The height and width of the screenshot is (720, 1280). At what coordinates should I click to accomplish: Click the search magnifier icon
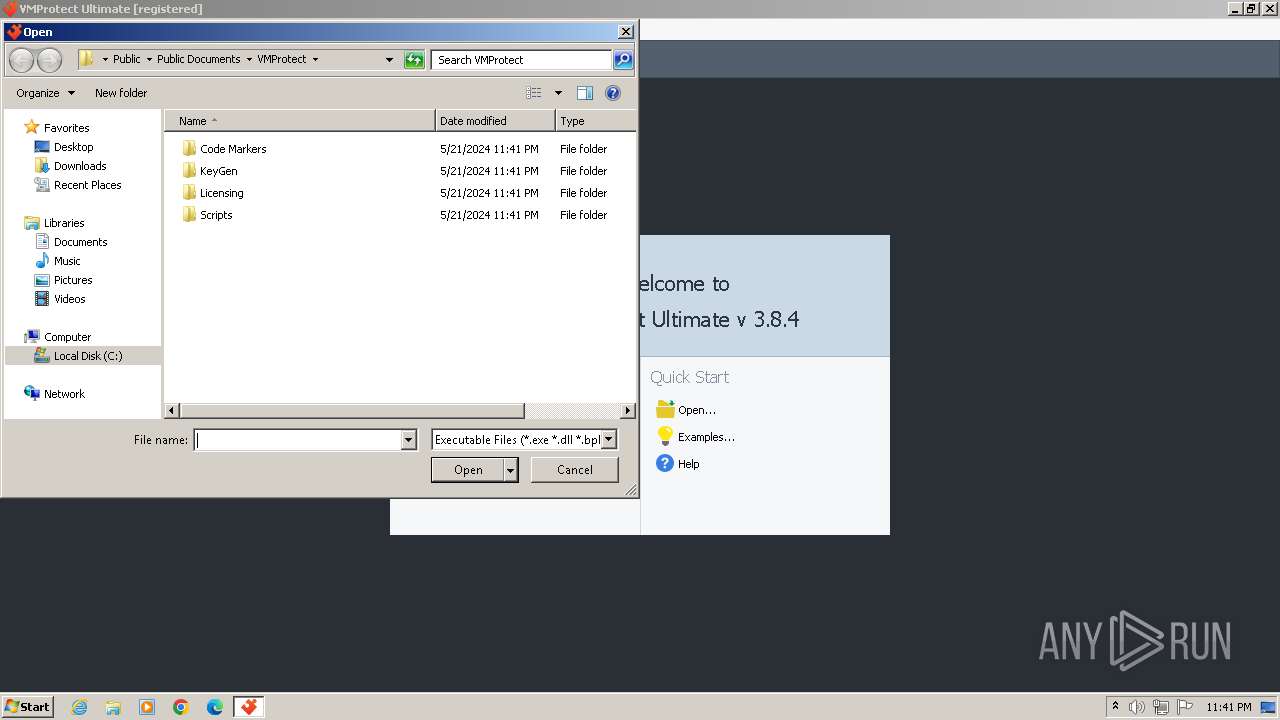pyautogui.click(x=622, y=60)
